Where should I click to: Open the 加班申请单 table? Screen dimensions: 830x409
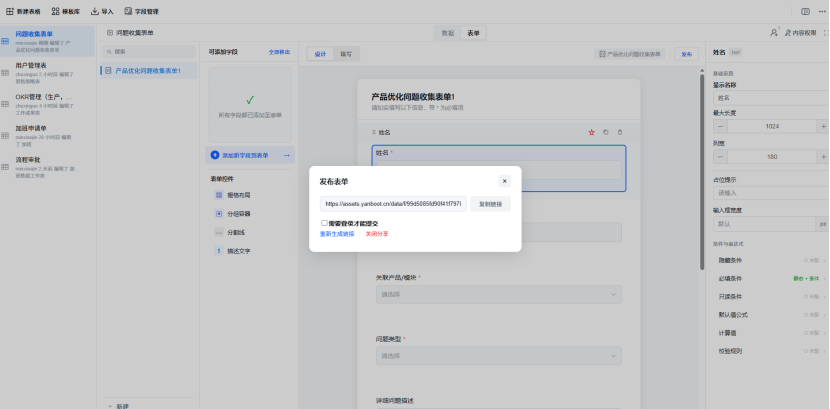click(x=48, y=136)
